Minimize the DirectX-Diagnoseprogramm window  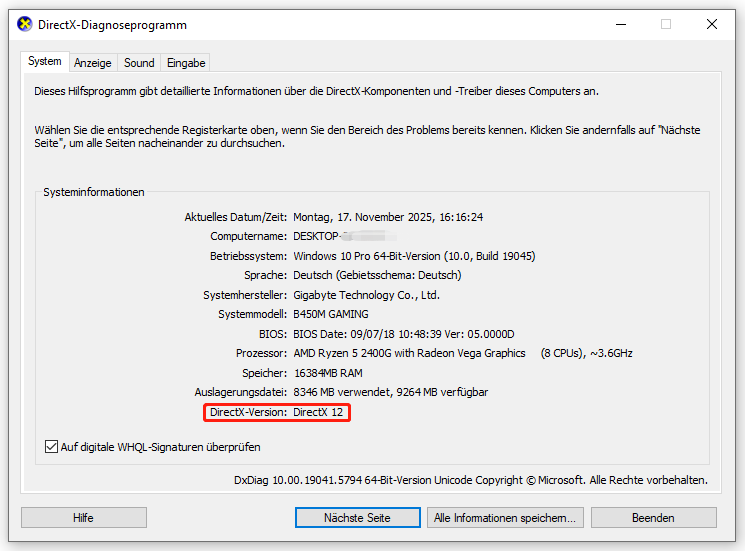(x=621, y=24)
